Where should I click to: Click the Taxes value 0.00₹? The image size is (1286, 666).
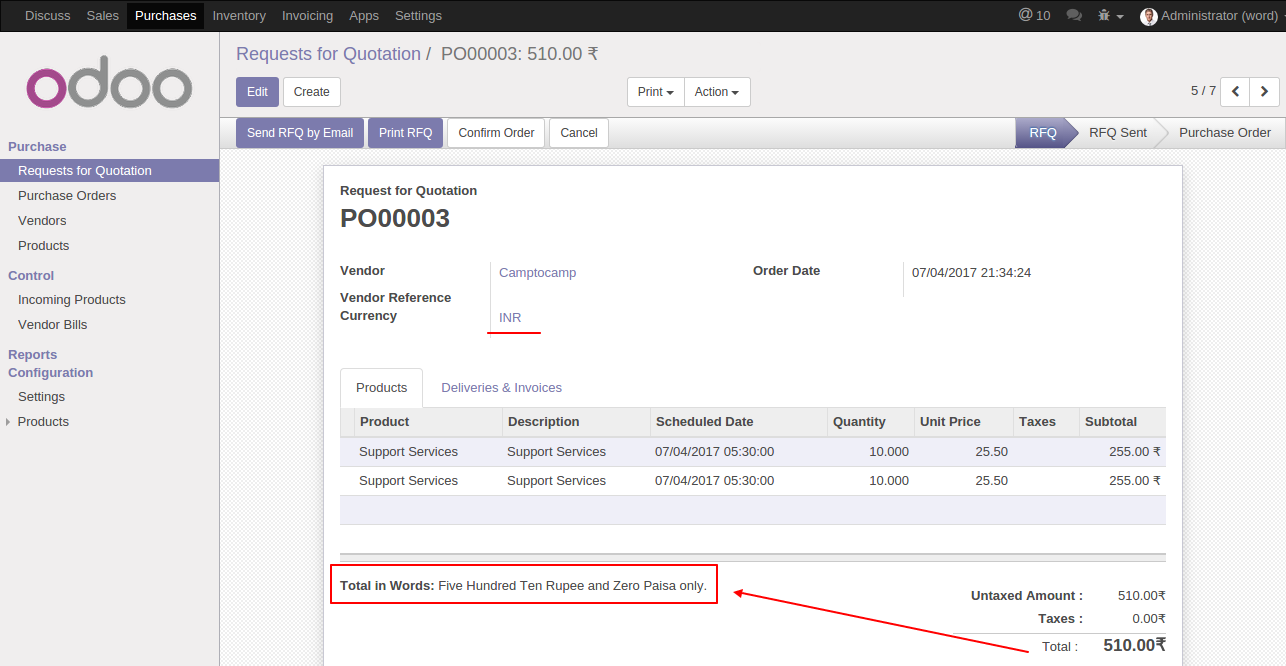[1148, 619]
